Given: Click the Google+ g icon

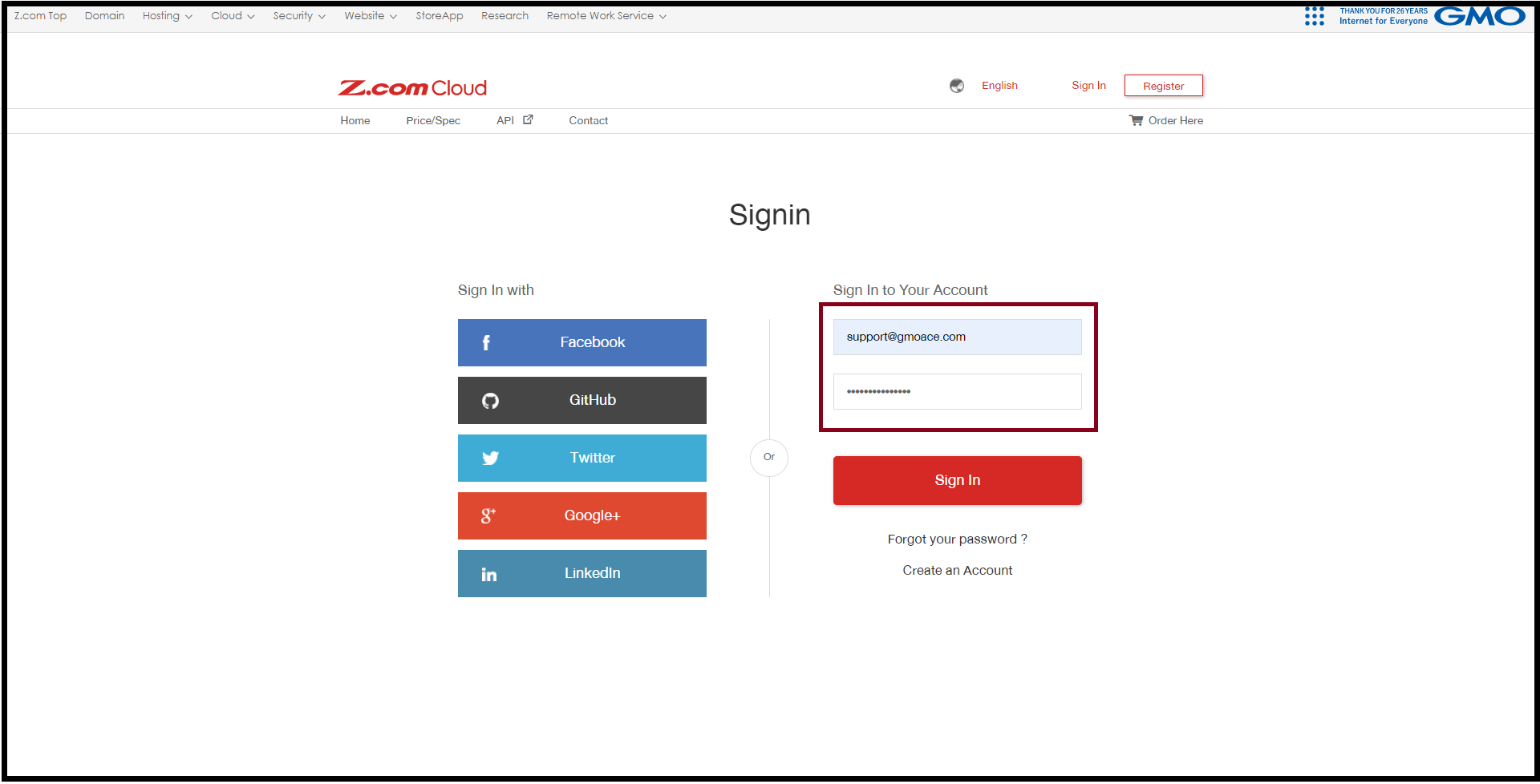Looking at the screenshot, I should pyautogui.click(x=488, y=515).
